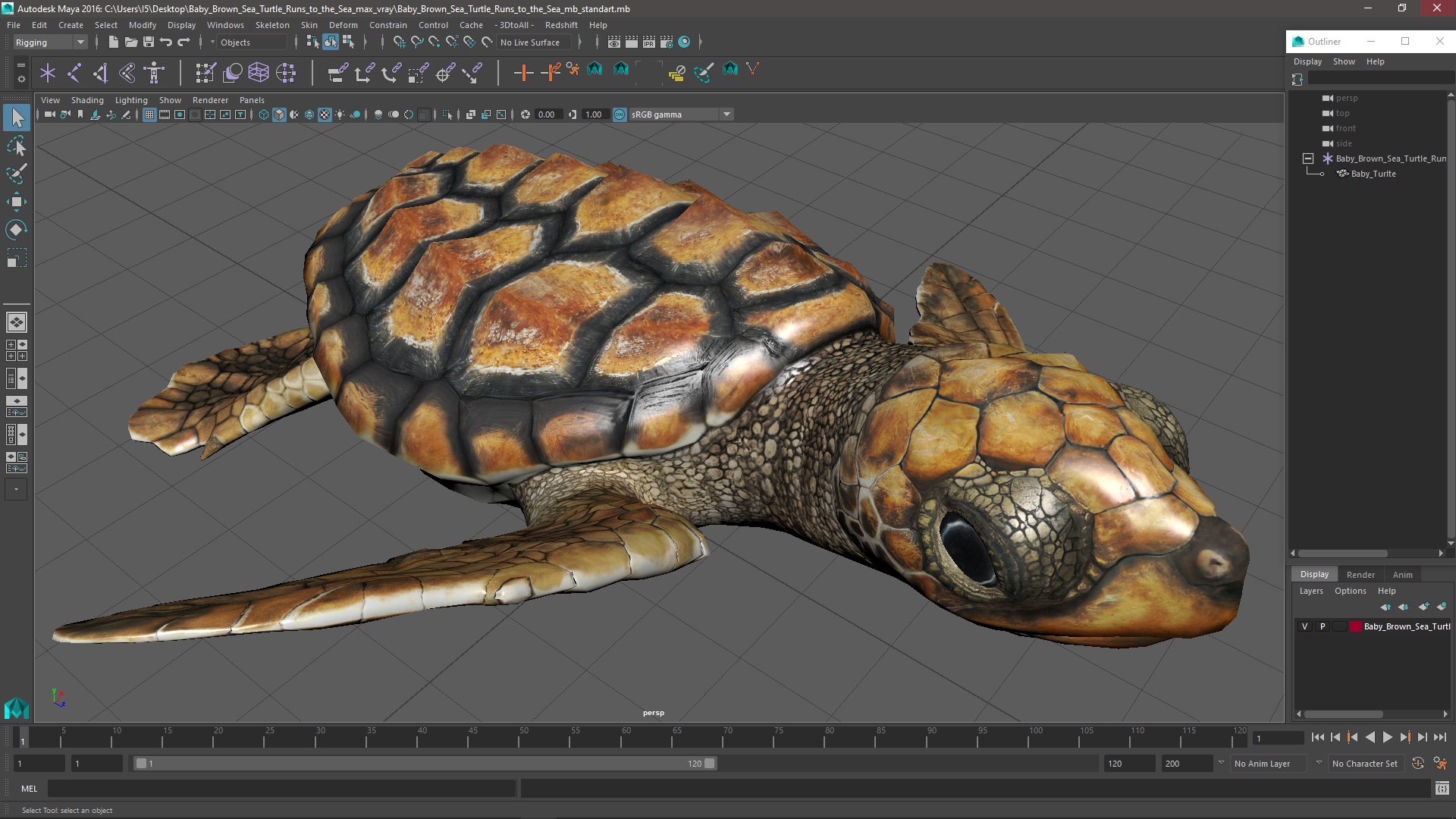Screen dimensions: 1456x819
Task: Click frame 60 on the time slider
Action: [626, 736]
